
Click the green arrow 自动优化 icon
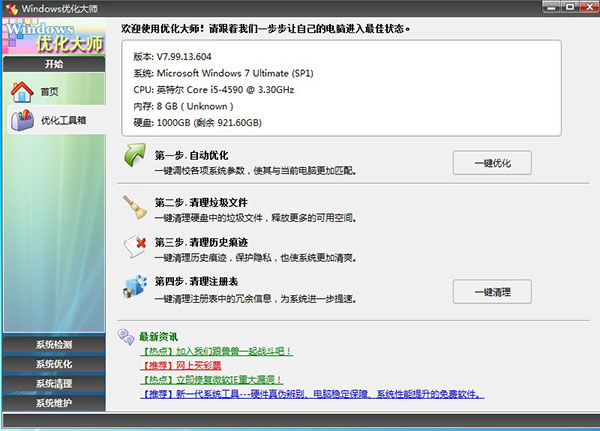point(135,157)
